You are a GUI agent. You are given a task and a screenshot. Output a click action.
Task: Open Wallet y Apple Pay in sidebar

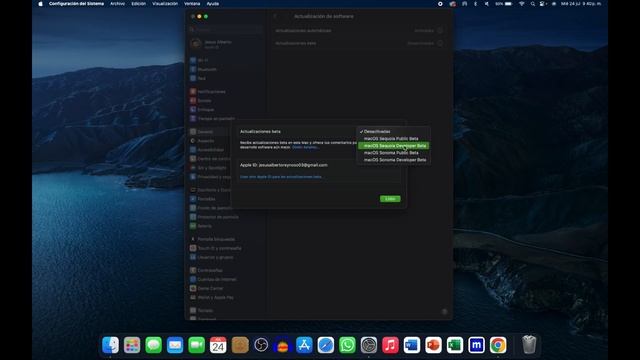pos(226,297)
